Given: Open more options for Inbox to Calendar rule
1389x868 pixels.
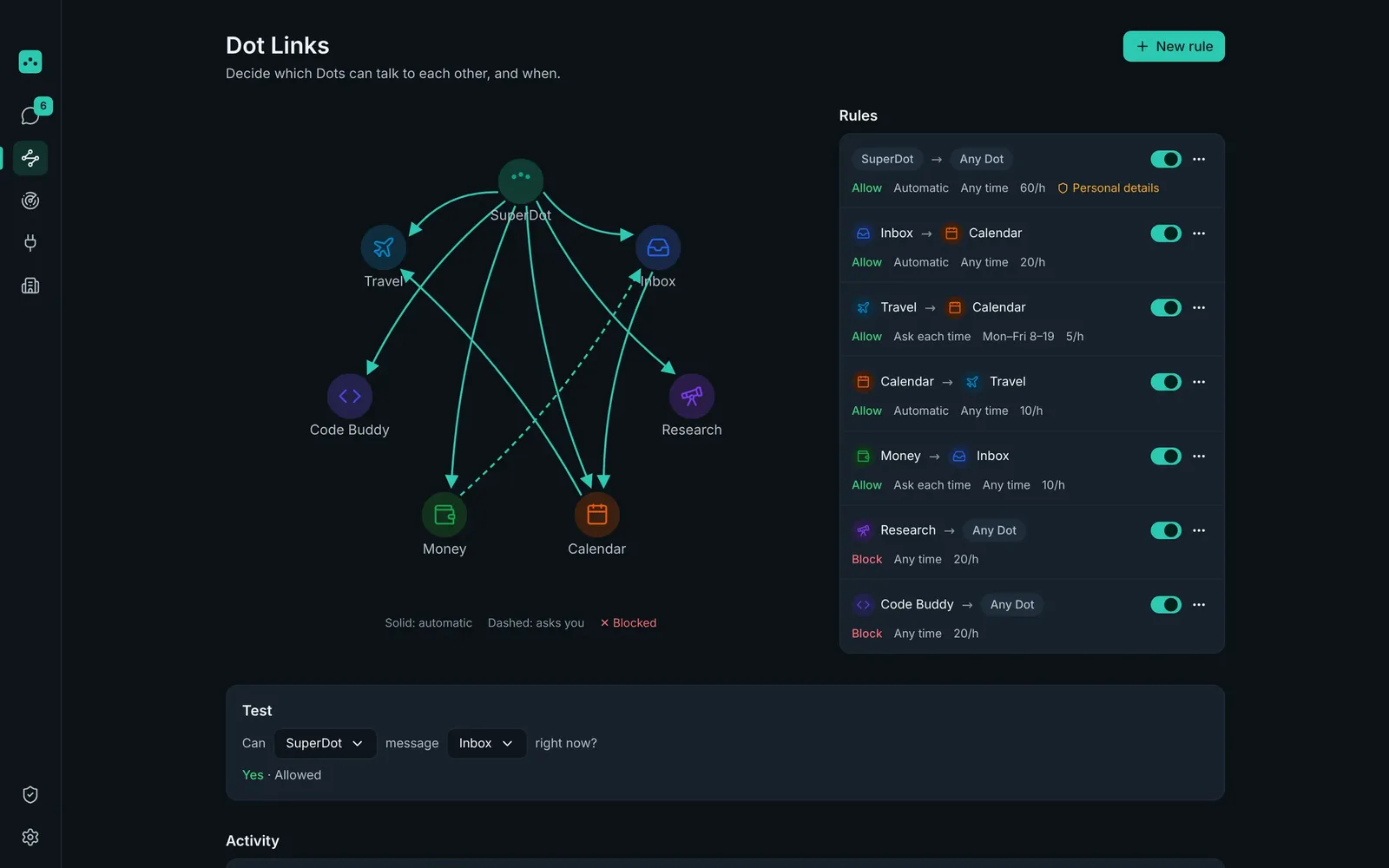Looking at the screenshot, I should coord(1199,233).
